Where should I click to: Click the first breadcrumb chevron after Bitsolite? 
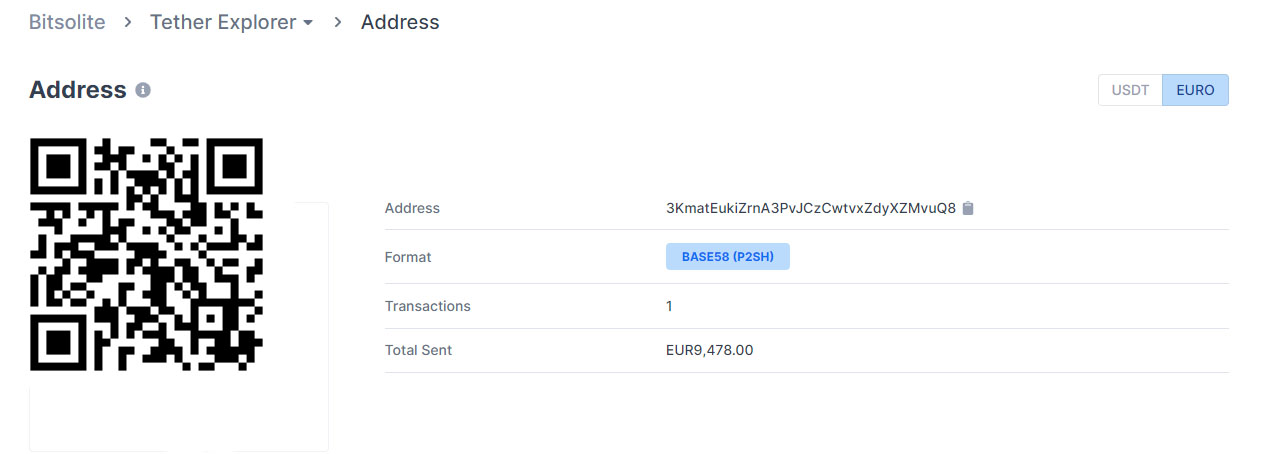tap(128, 22)
